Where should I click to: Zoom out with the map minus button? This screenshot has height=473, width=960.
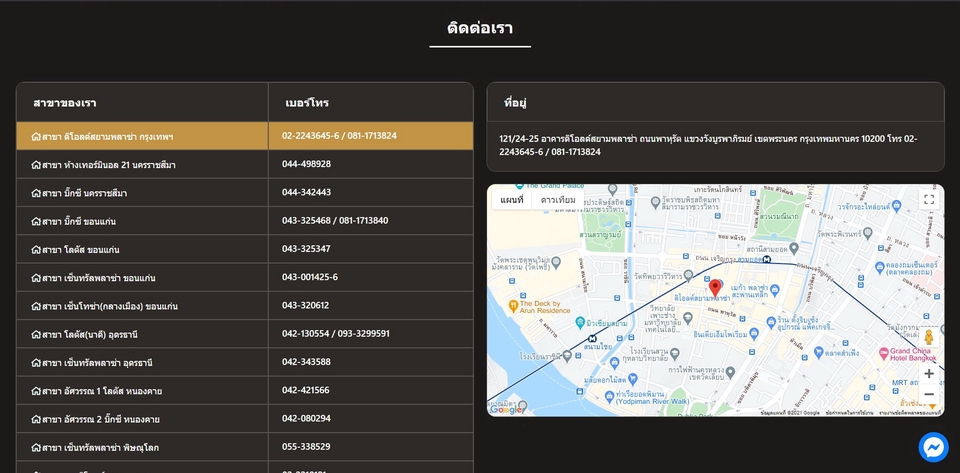click(x=929, y=394)
